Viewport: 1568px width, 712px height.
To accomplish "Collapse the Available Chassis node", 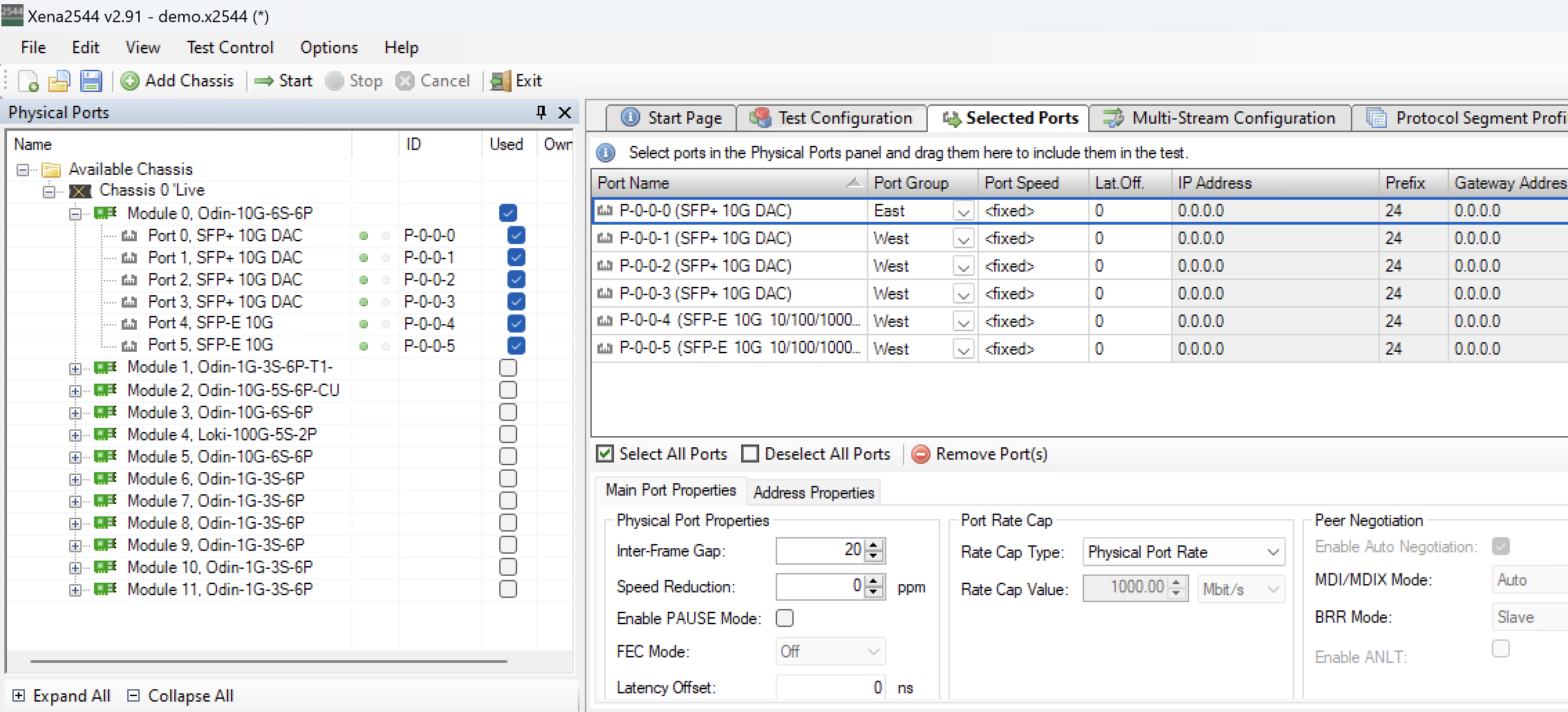I will point(23,169).
